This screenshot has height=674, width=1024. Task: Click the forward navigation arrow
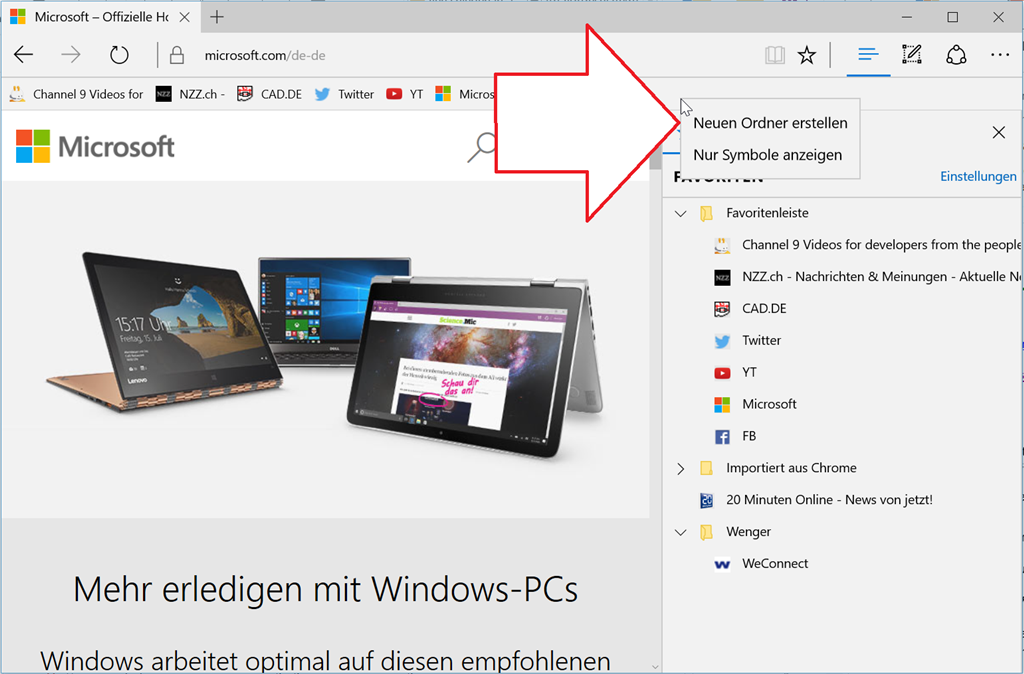pyautogui.click(x=71, y=55)
